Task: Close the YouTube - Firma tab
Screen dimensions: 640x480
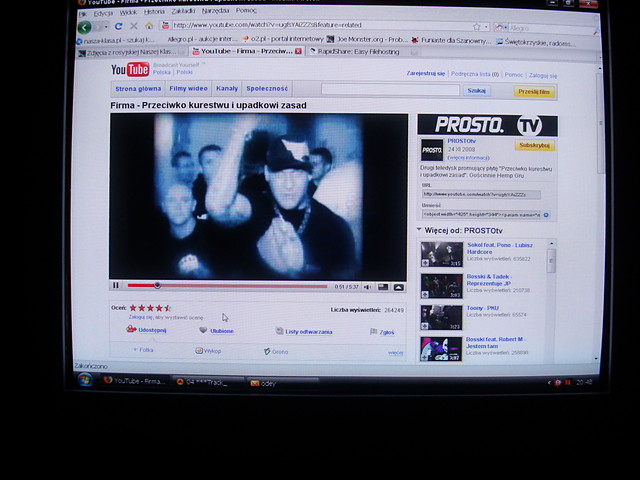Action: click(298, 51)
